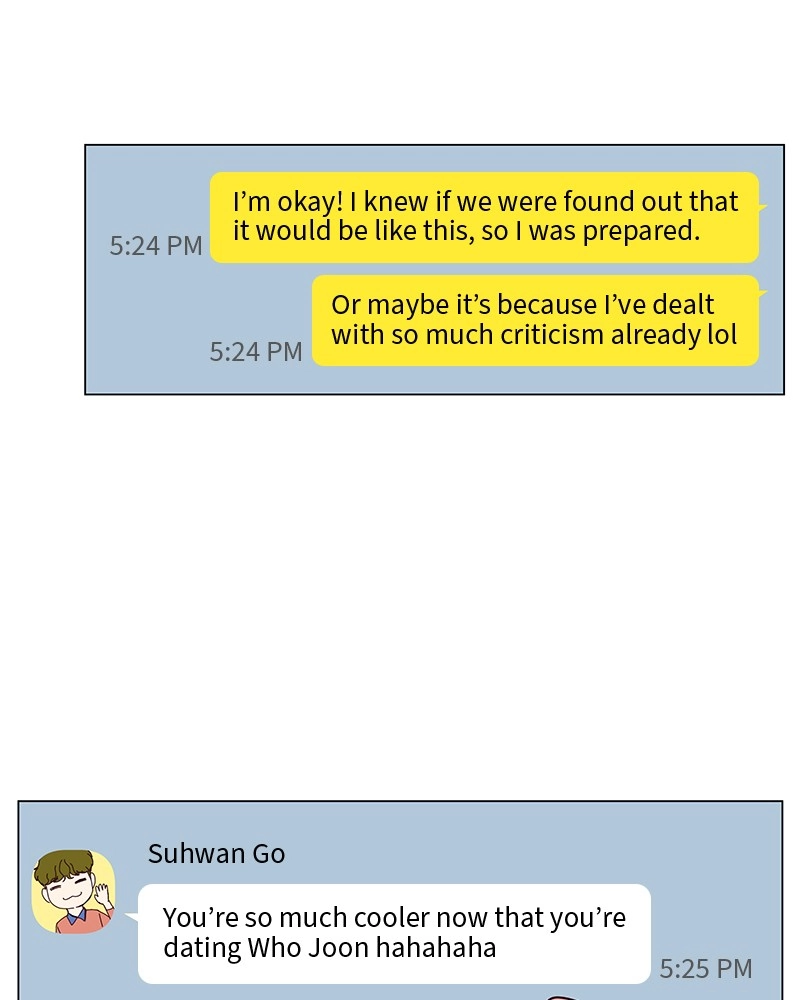Click the tail of the "I'm okay!" bubble
The height and width of the screenshot is (1000, 800).
point(762,207)
